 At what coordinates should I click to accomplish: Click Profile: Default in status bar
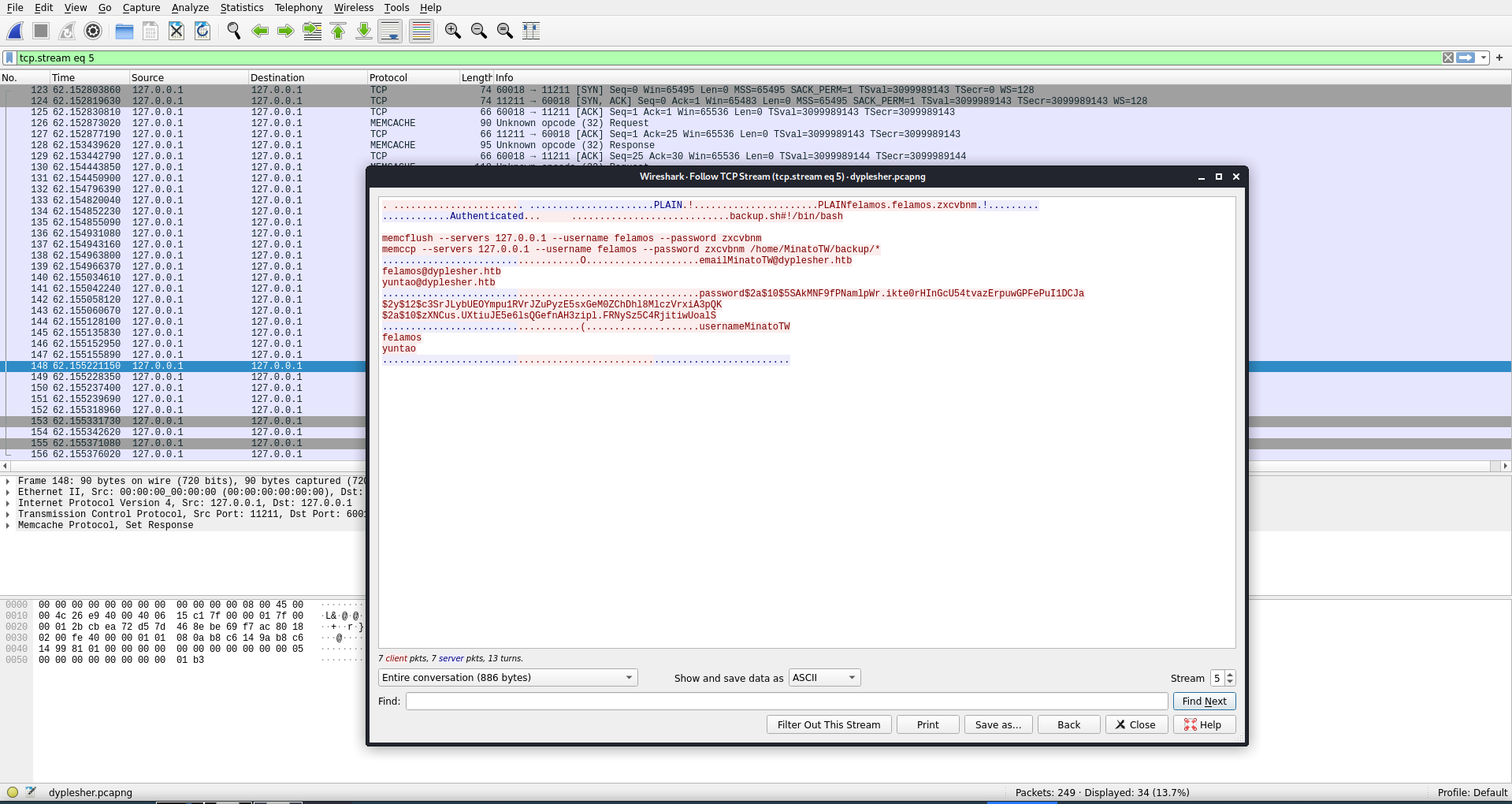(1472, 792)
